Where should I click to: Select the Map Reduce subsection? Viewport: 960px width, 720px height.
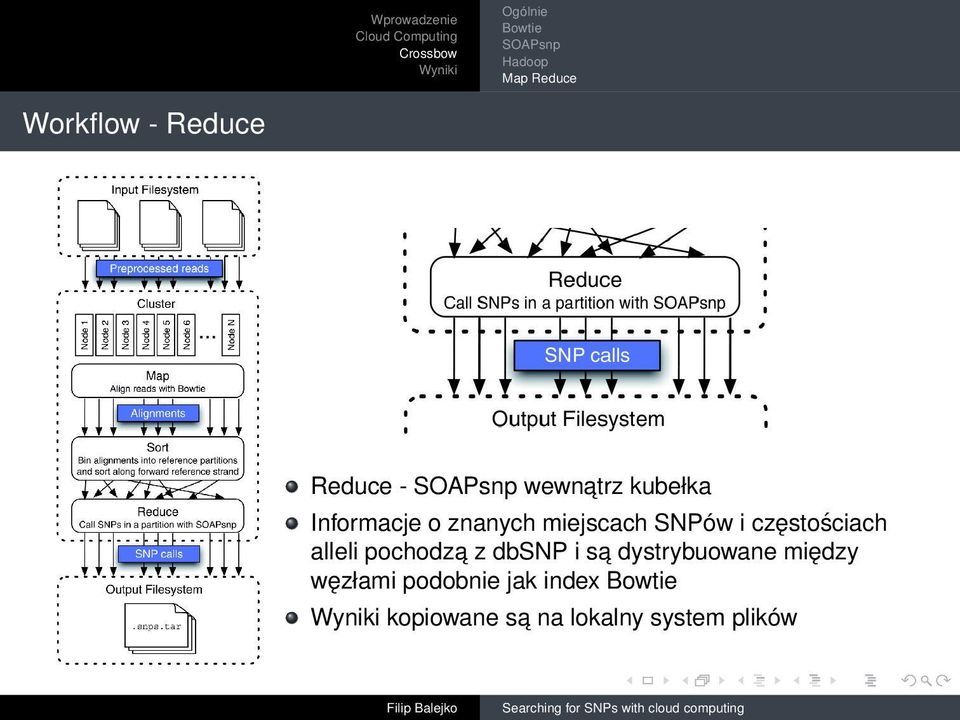[x=539, y=78]
